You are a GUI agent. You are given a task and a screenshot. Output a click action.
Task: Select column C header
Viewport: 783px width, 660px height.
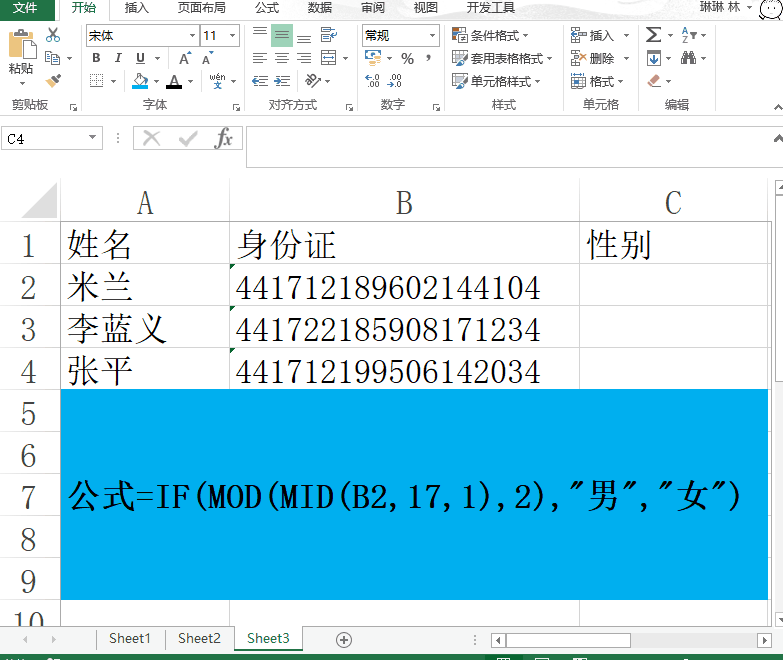coord(673,202)
